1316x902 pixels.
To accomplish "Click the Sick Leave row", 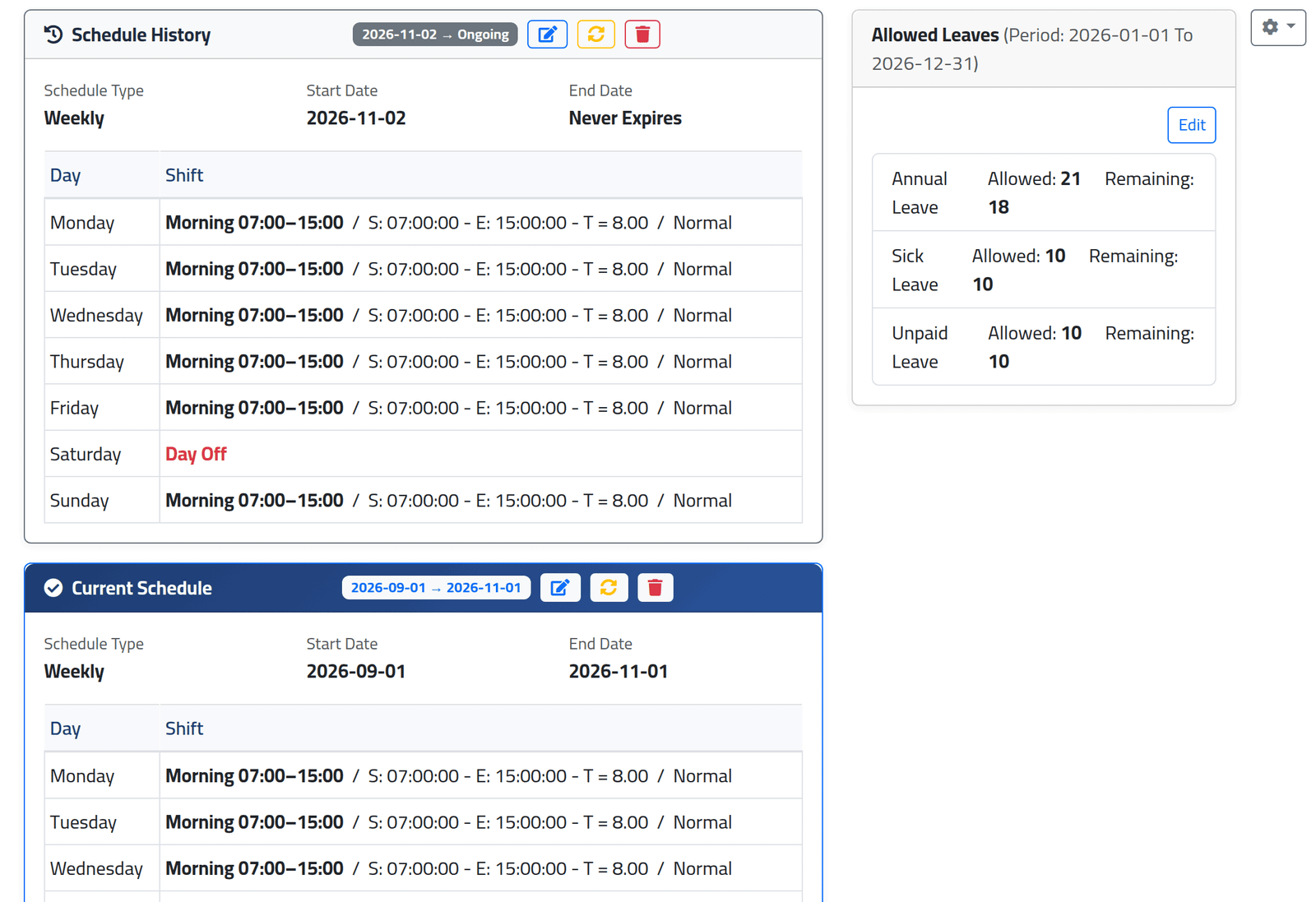I will [1044, 270].
